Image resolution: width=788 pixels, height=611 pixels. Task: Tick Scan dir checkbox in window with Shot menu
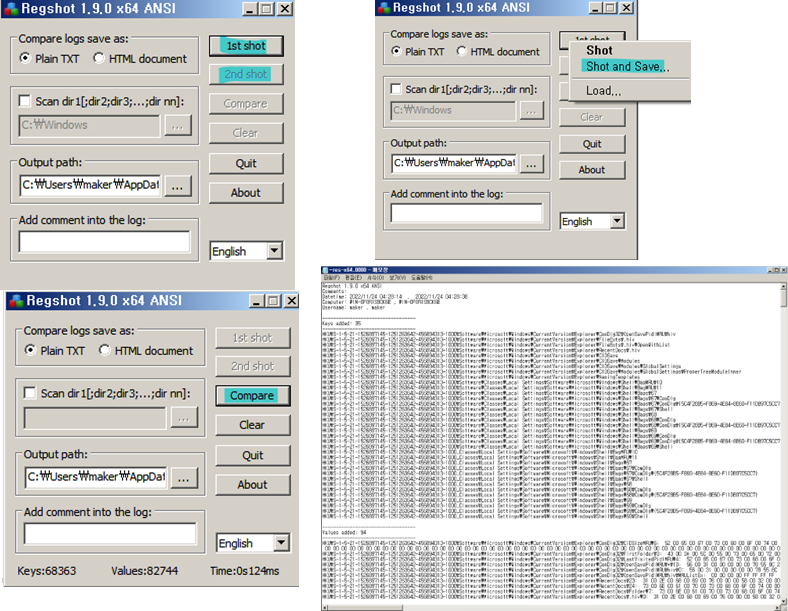pyautogui.click(x=396, y=89)
